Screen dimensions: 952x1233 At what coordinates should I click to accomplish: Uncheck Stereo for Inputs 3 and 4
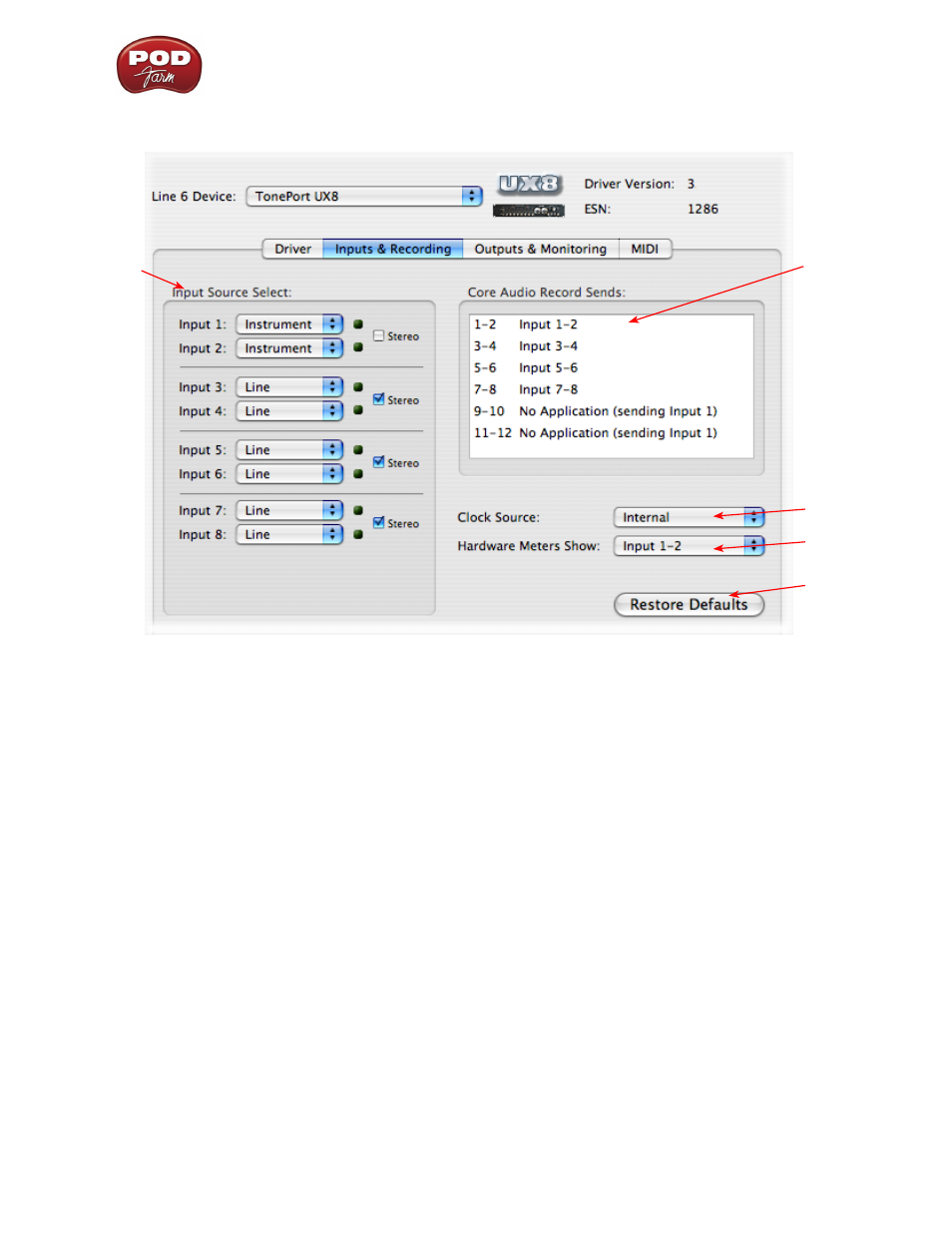pos(379,399)
